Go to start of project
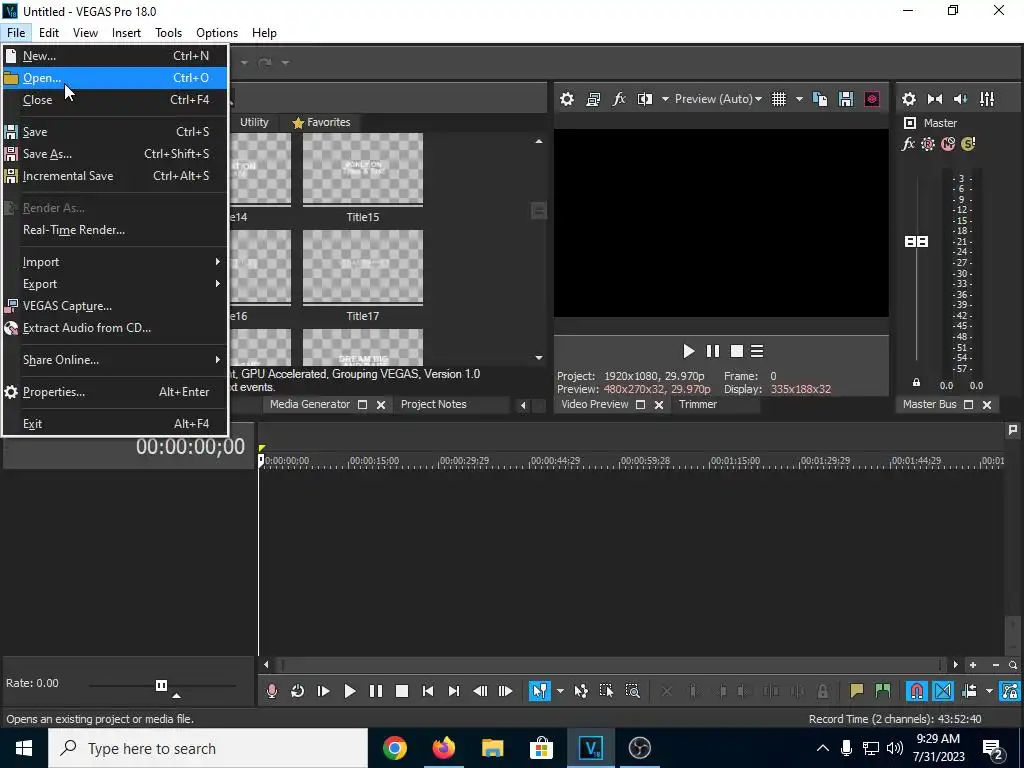The image size is (1024, 768). pyautogui.click(x=428, y=691)
